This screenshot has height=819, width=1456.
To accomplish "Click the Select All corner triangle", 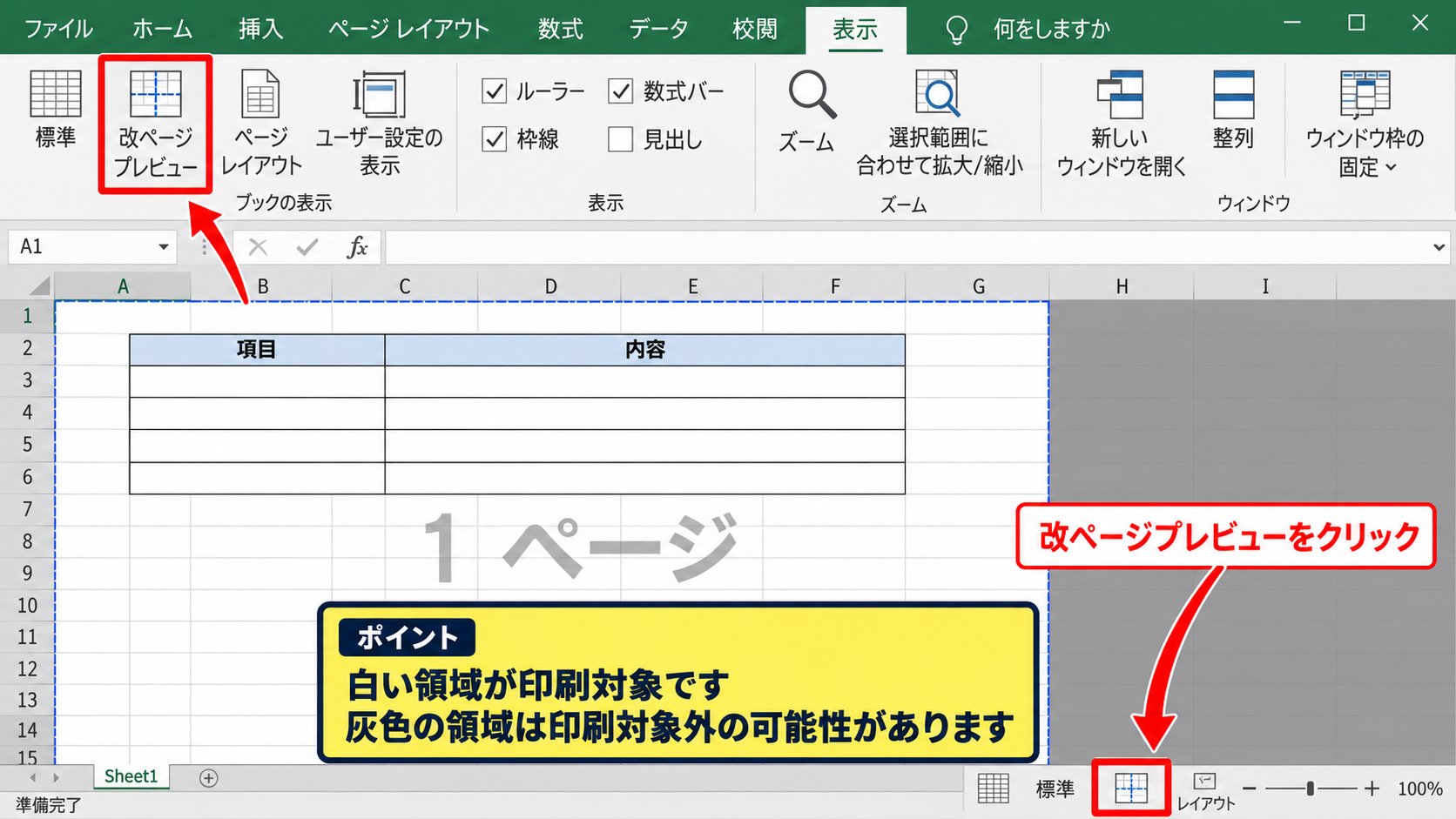I will [38, 286].
